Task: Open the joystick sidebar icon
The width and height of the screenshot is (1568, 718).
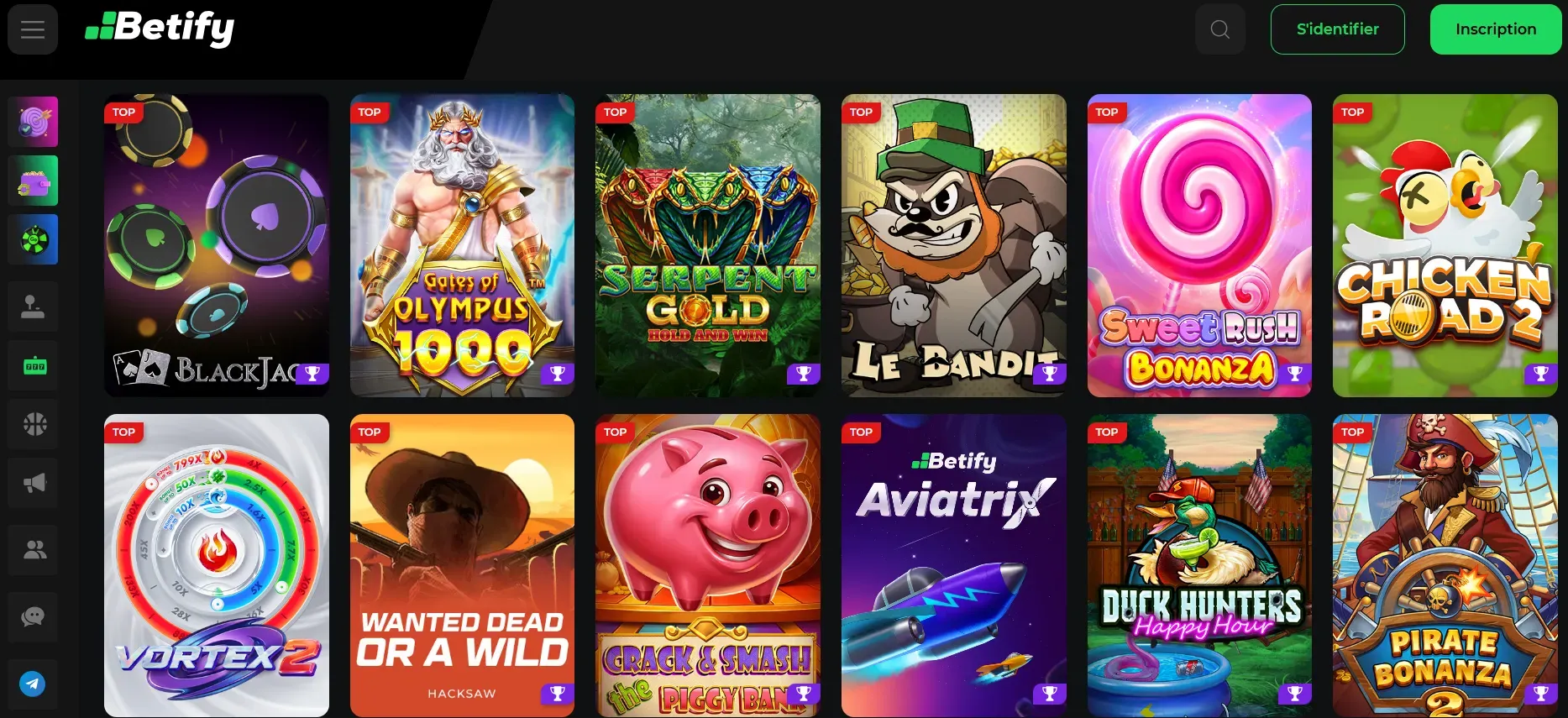Action: (x=33, y=307)
